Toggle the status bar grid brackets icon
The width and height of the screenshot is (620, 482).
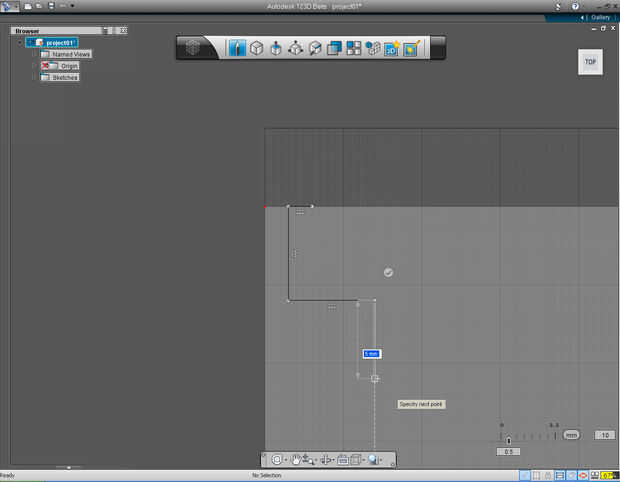tap(536, 475)
